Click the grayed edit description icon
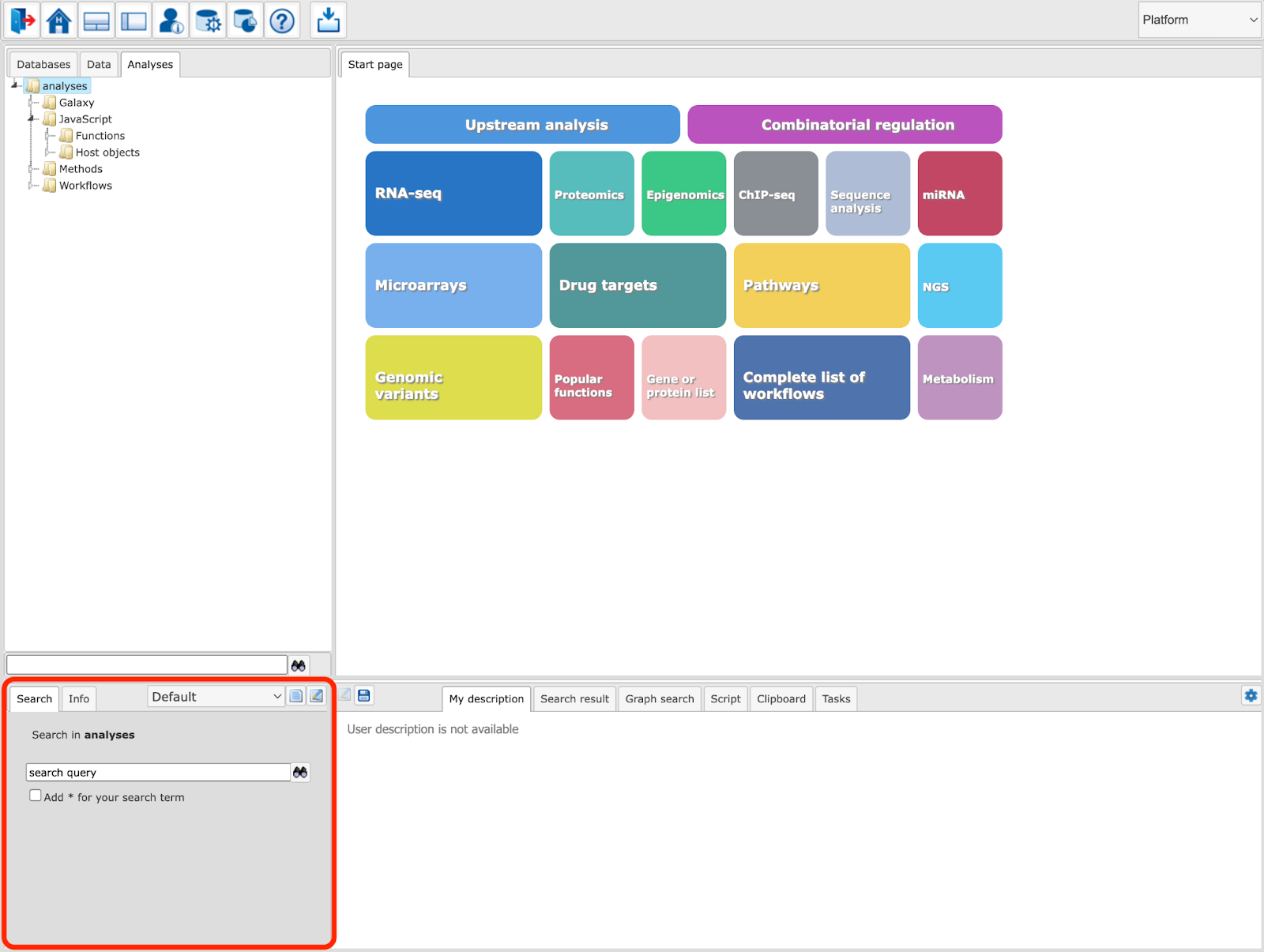 click(345, 695)
